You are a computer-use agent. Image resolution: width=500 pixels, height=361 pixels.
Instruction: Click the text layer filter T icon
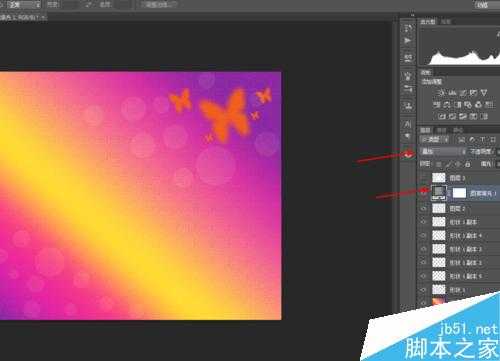coord(482,140)
